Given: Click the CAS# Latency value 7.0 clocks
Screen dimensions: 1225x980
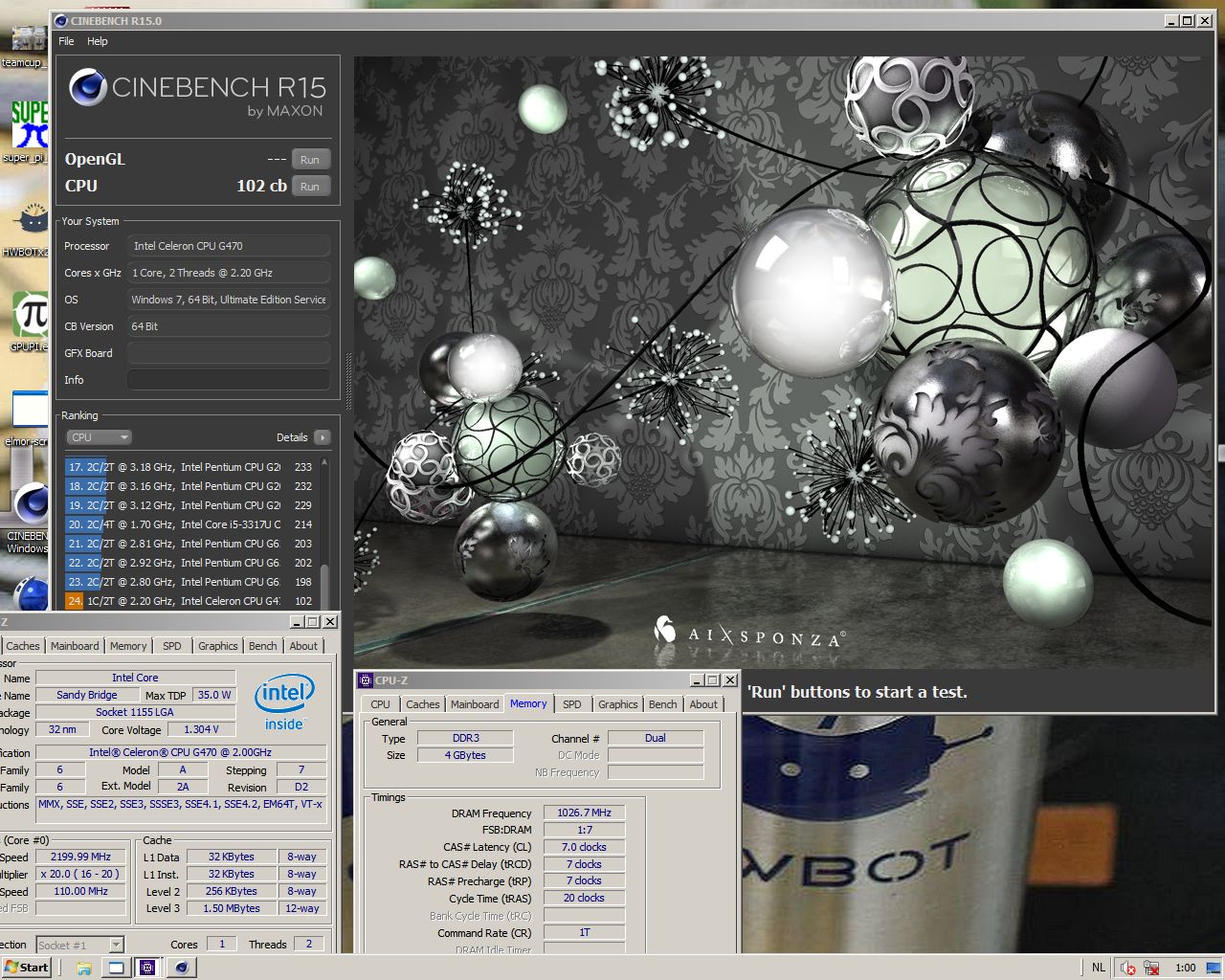Looking at the screenshot, I should tap(584, 847).
